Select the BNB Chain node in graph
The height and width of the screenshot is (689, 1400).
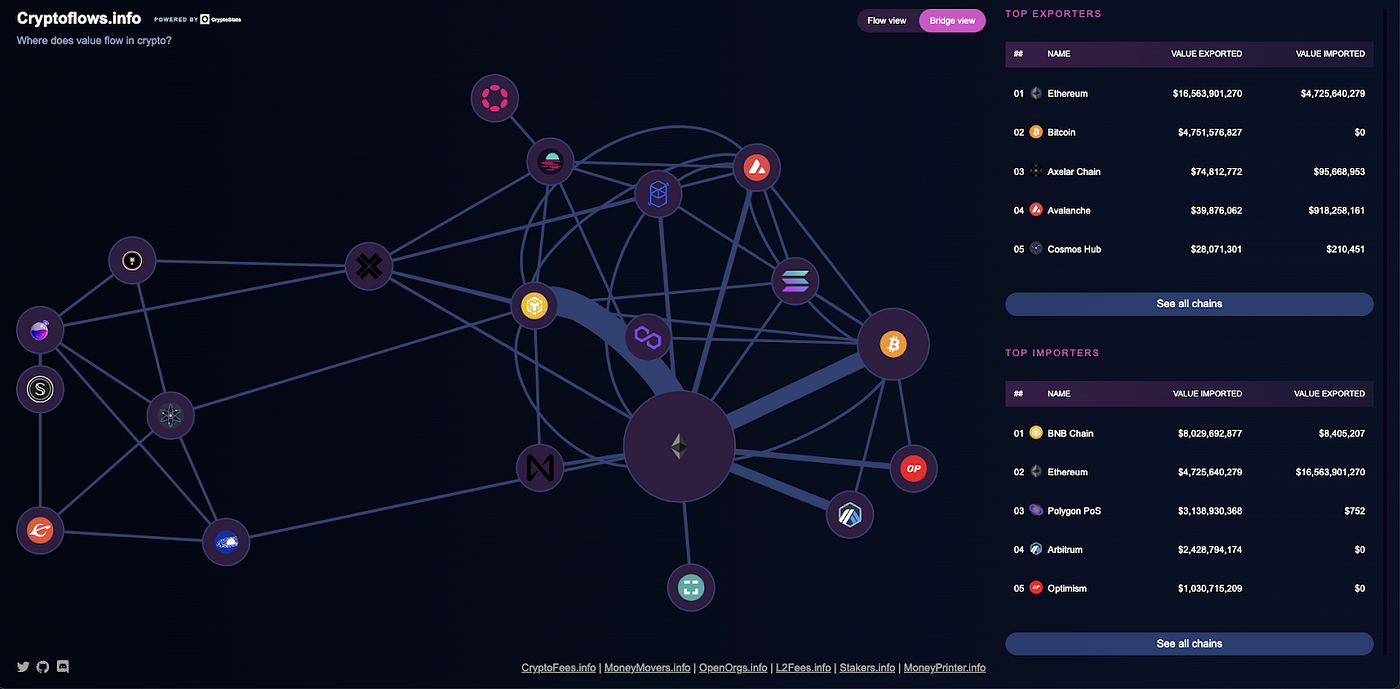[534, 305]
